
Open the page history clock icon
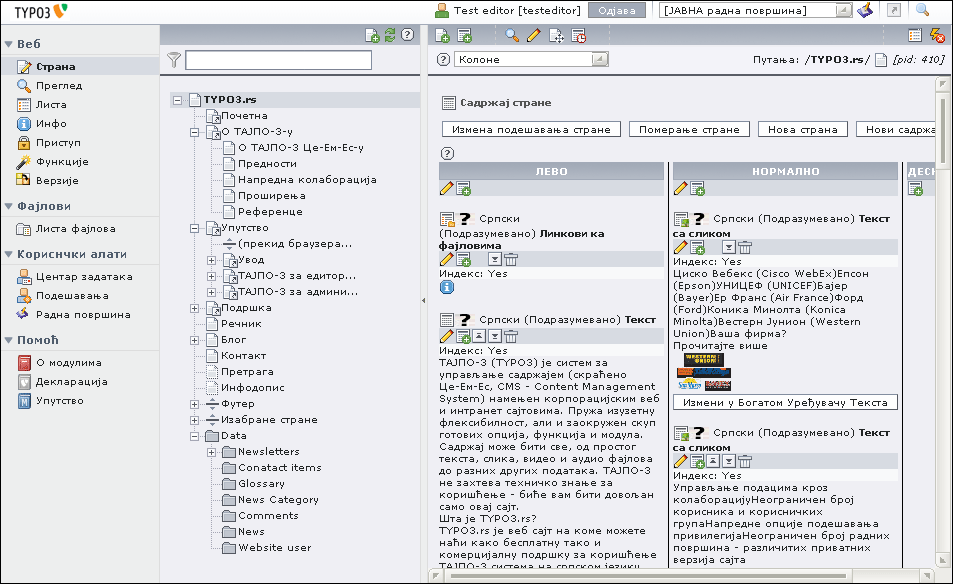click(x=579, y=36)
